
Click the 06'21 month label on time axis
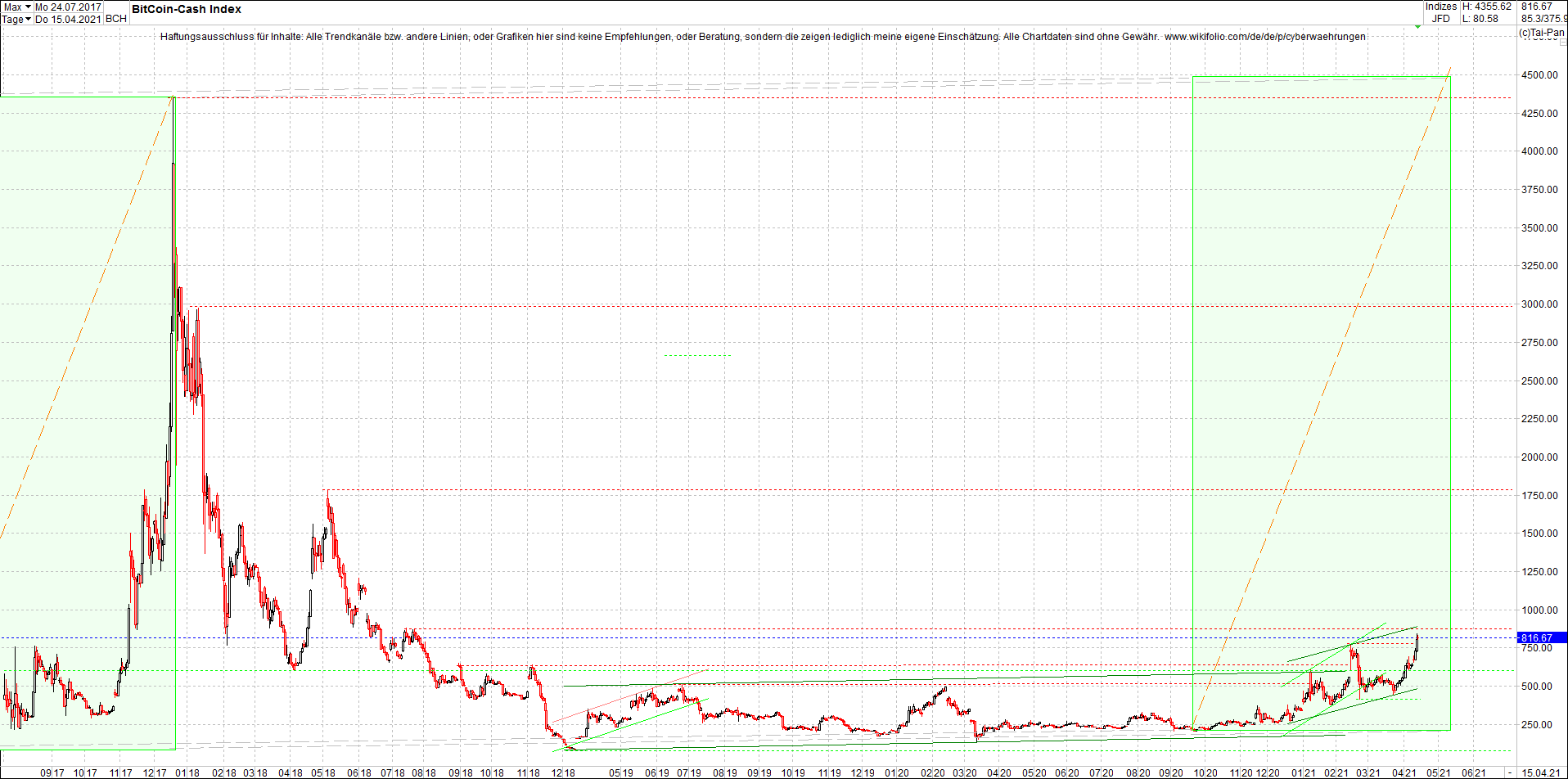click(x=1474, y=772)
